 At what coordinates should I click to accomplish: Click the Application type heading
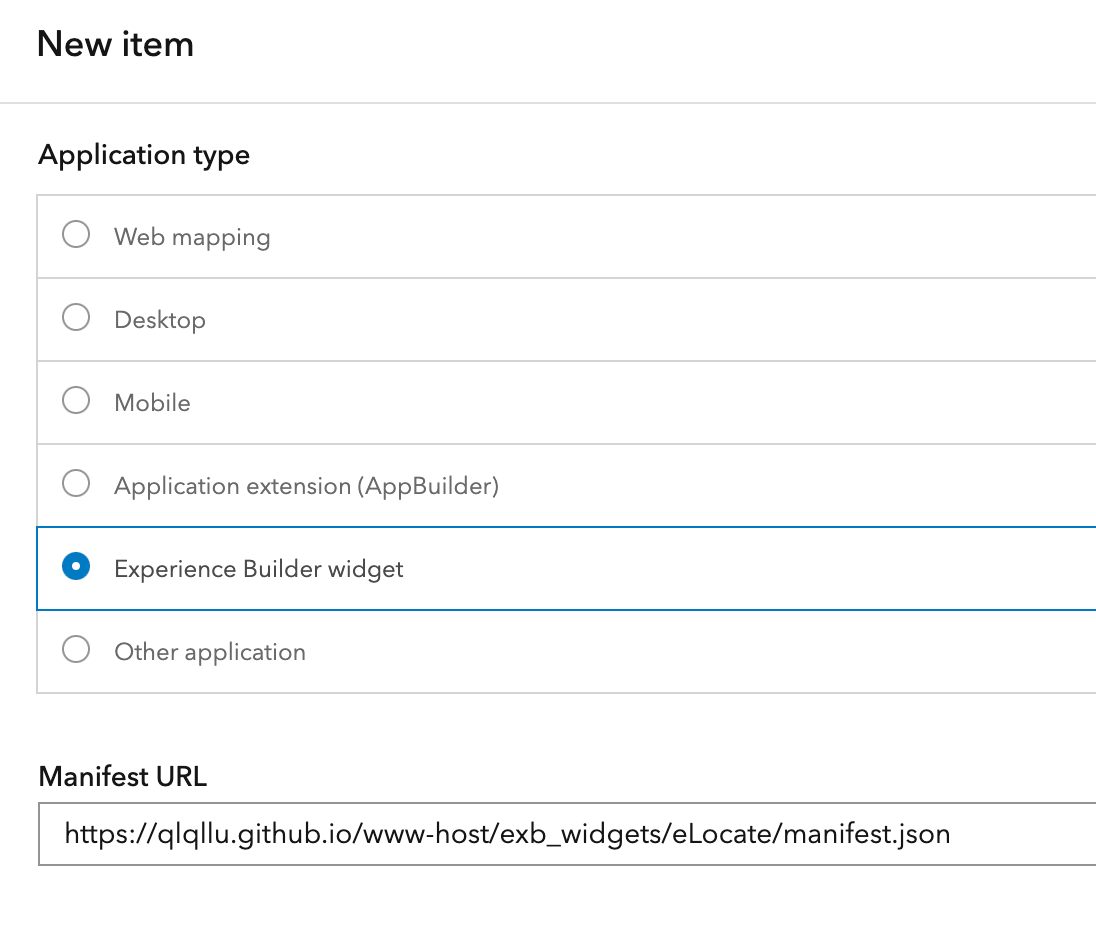click(x=144, y=155)
